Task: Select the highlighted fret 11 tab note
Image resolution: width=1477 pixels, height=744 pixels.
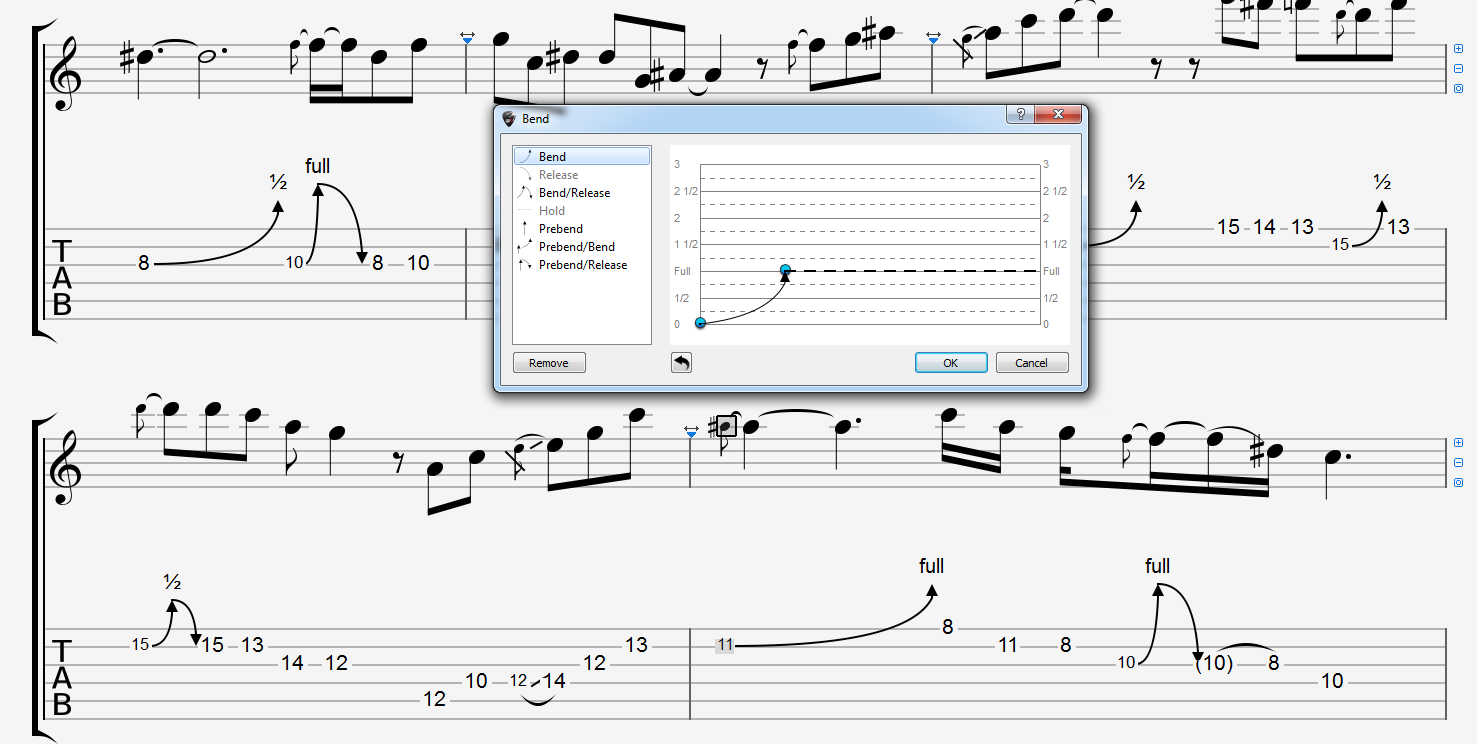Action: pyautogui.click(x=725, y=645)
